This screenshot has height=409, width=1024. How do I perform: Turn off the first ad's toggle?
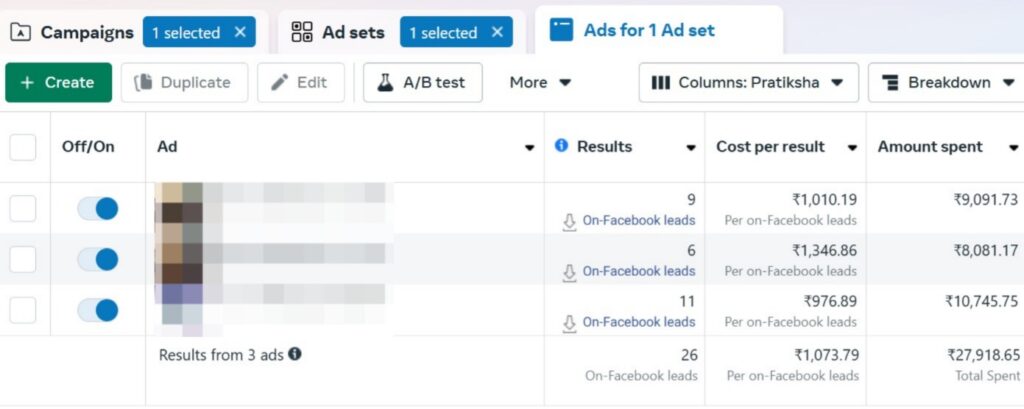[x=98, y=208]
